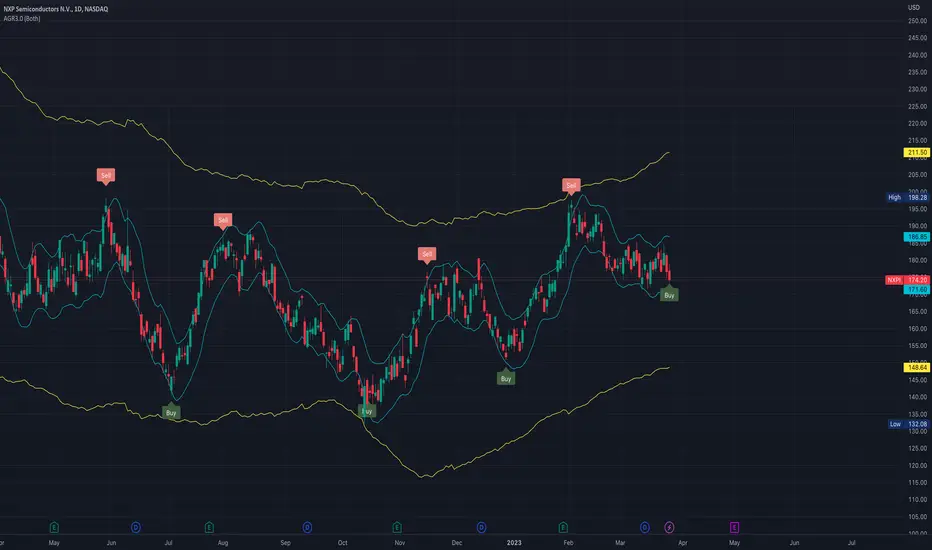Click the green earnings E marker near May 2022
This screenshot has height=550, width=932.
(54, 527)
